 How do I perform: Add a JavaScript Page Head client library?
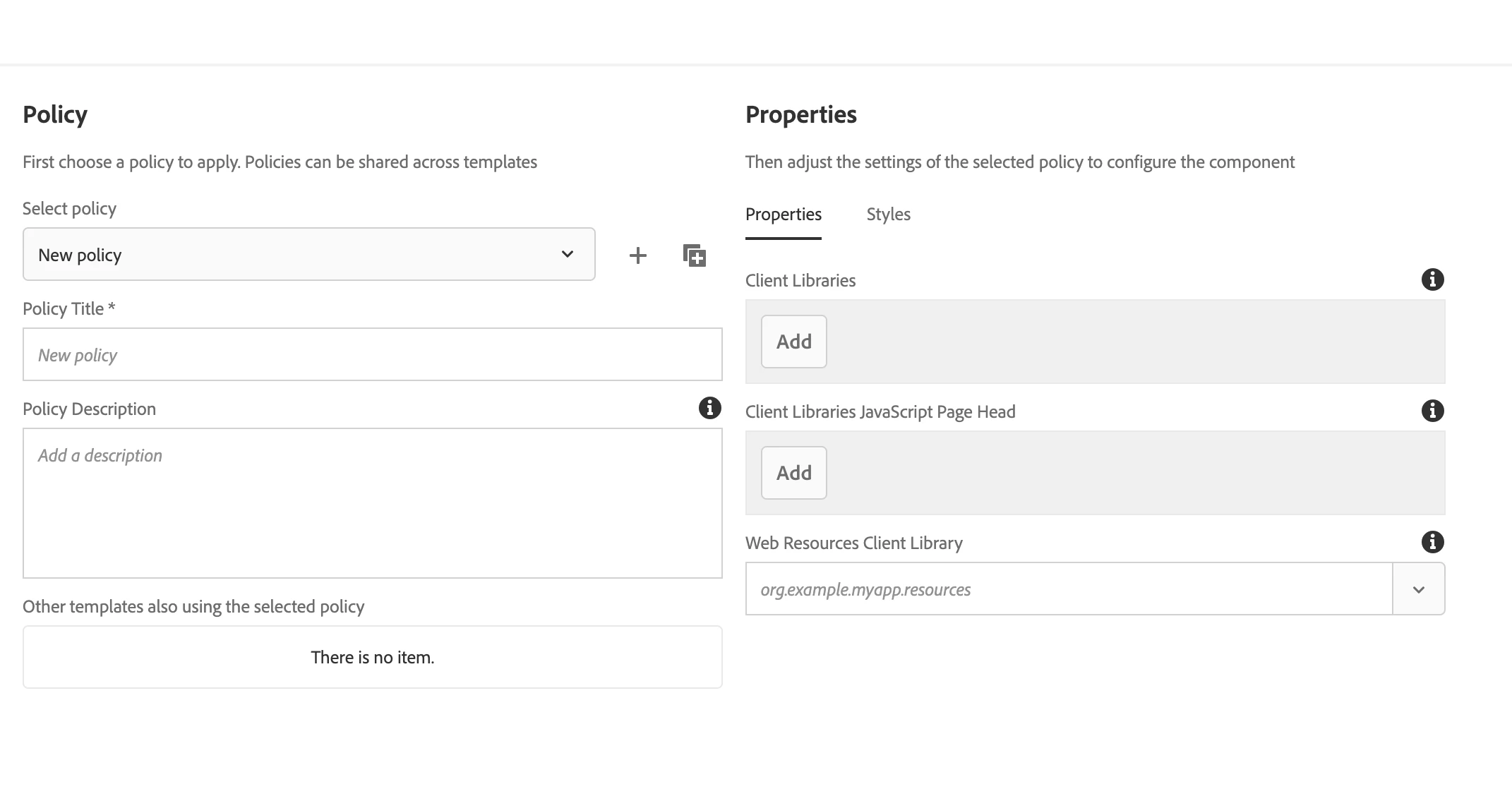point(793,473)
